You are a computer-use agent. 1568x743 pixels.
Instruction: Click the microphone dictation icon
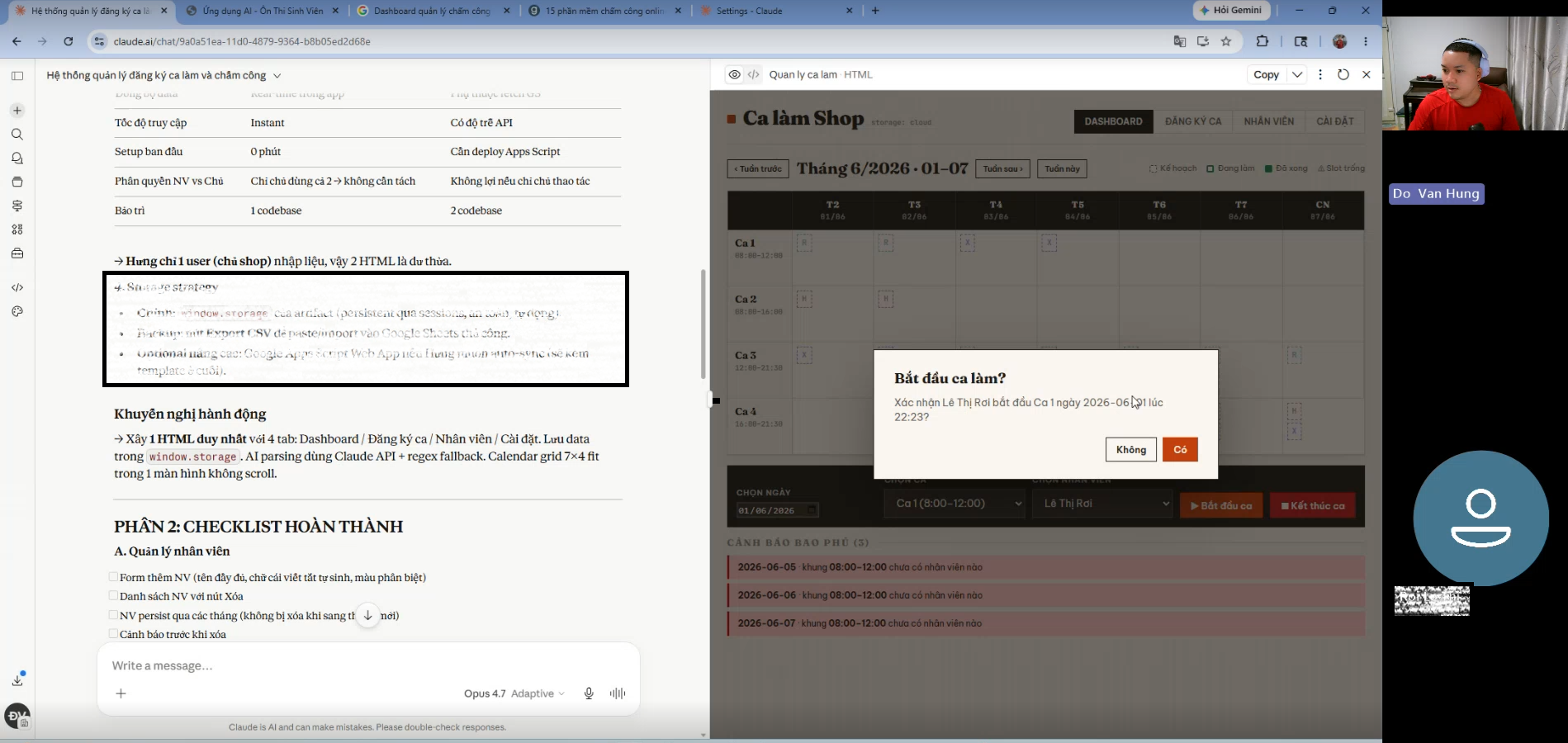pyautogui.click(x=589, y=693)
